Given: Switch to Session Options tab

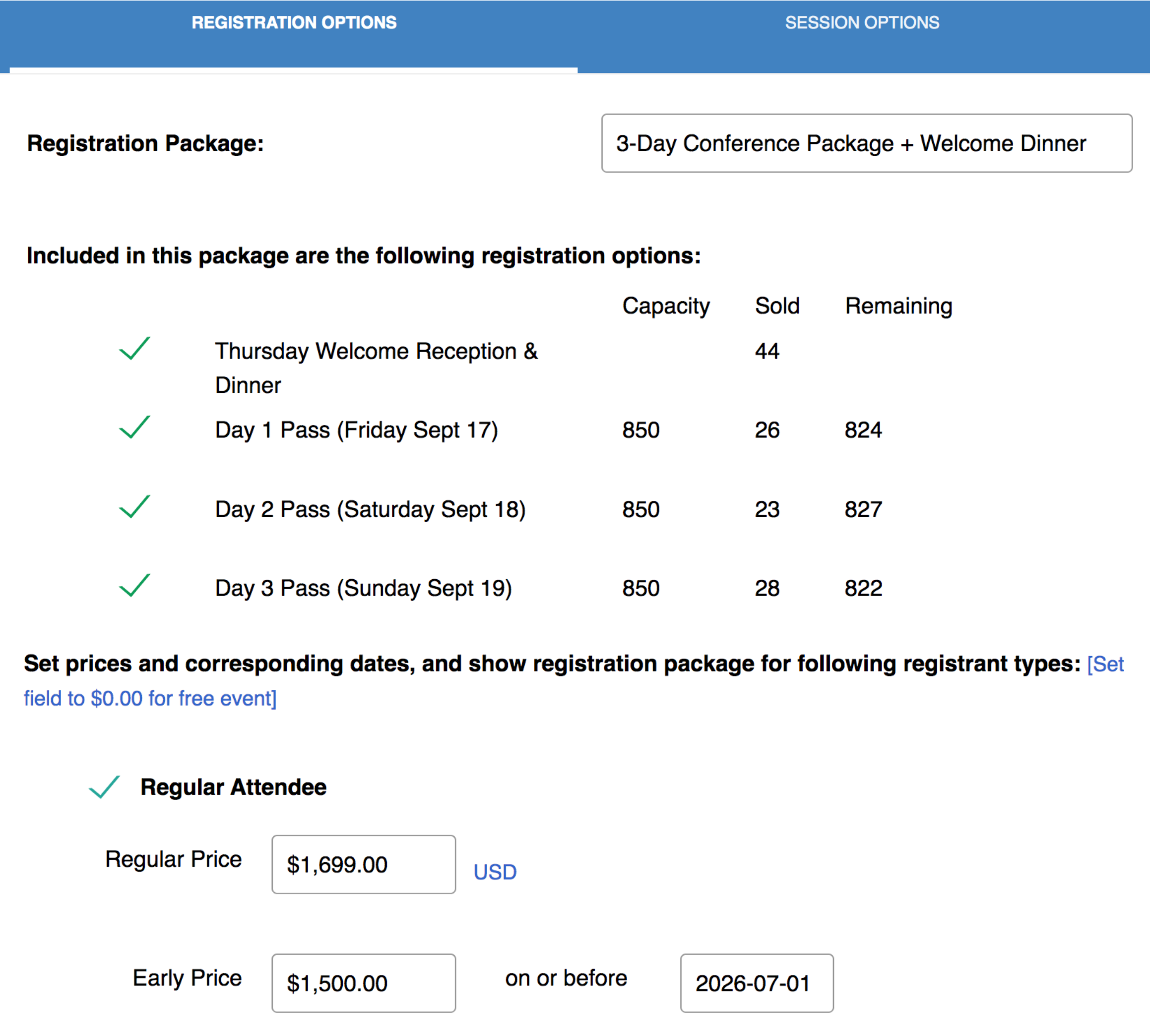Looking at the screenshot, I should pos(862,23).
